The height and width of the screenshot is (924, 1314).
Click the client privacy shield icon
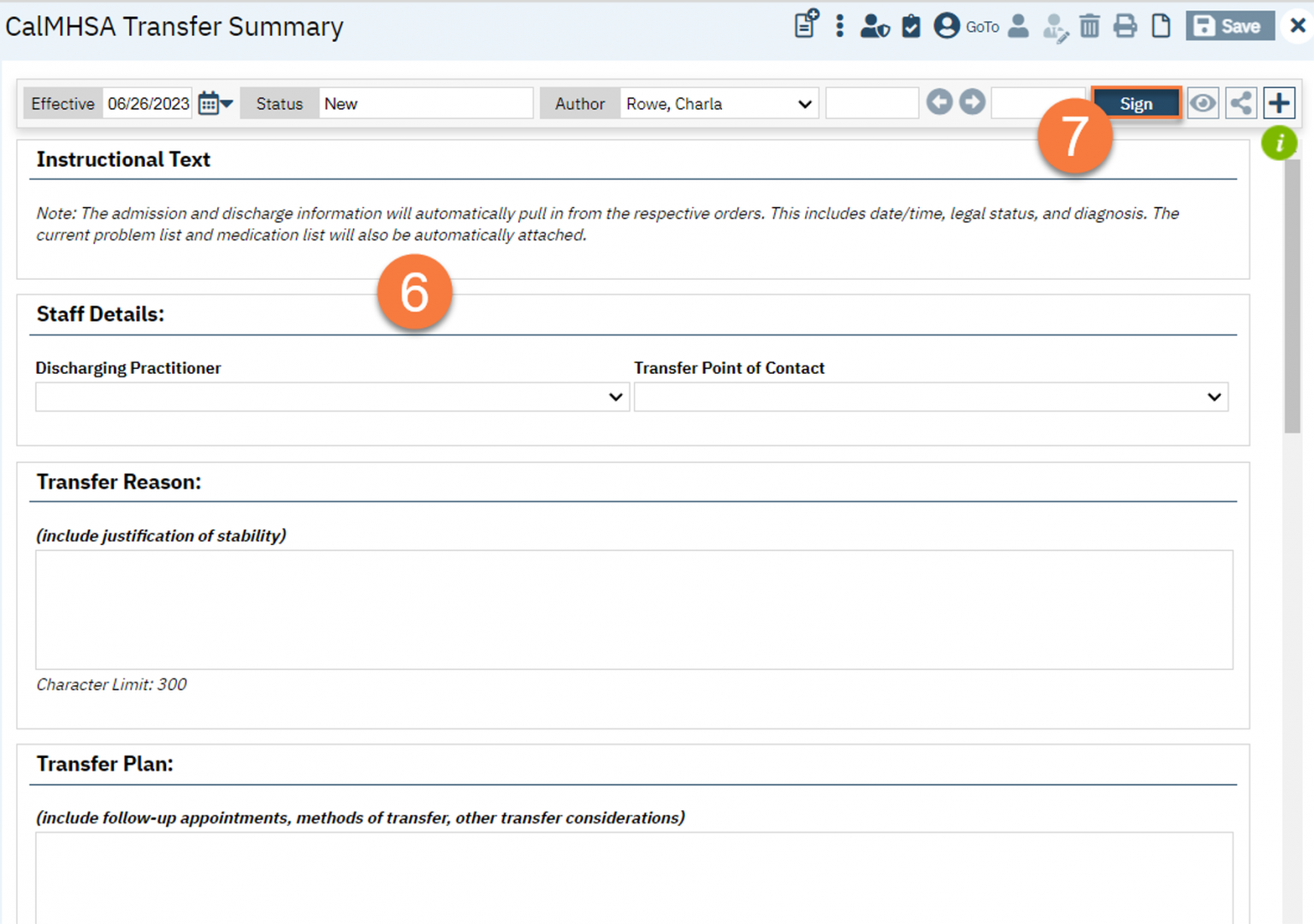click(x=874, y=26)
